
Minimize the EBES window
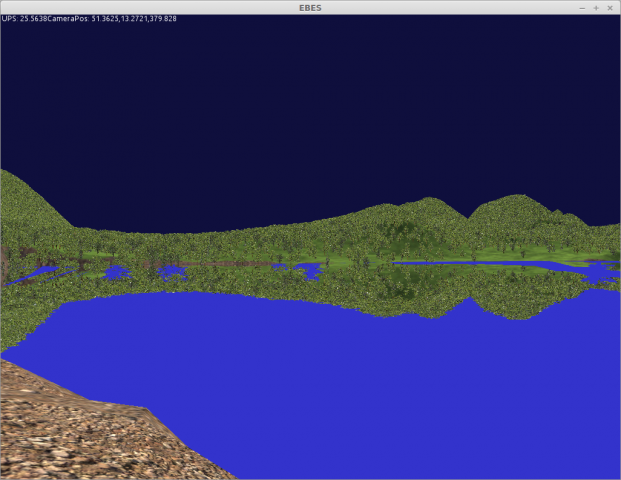(582, 6)
